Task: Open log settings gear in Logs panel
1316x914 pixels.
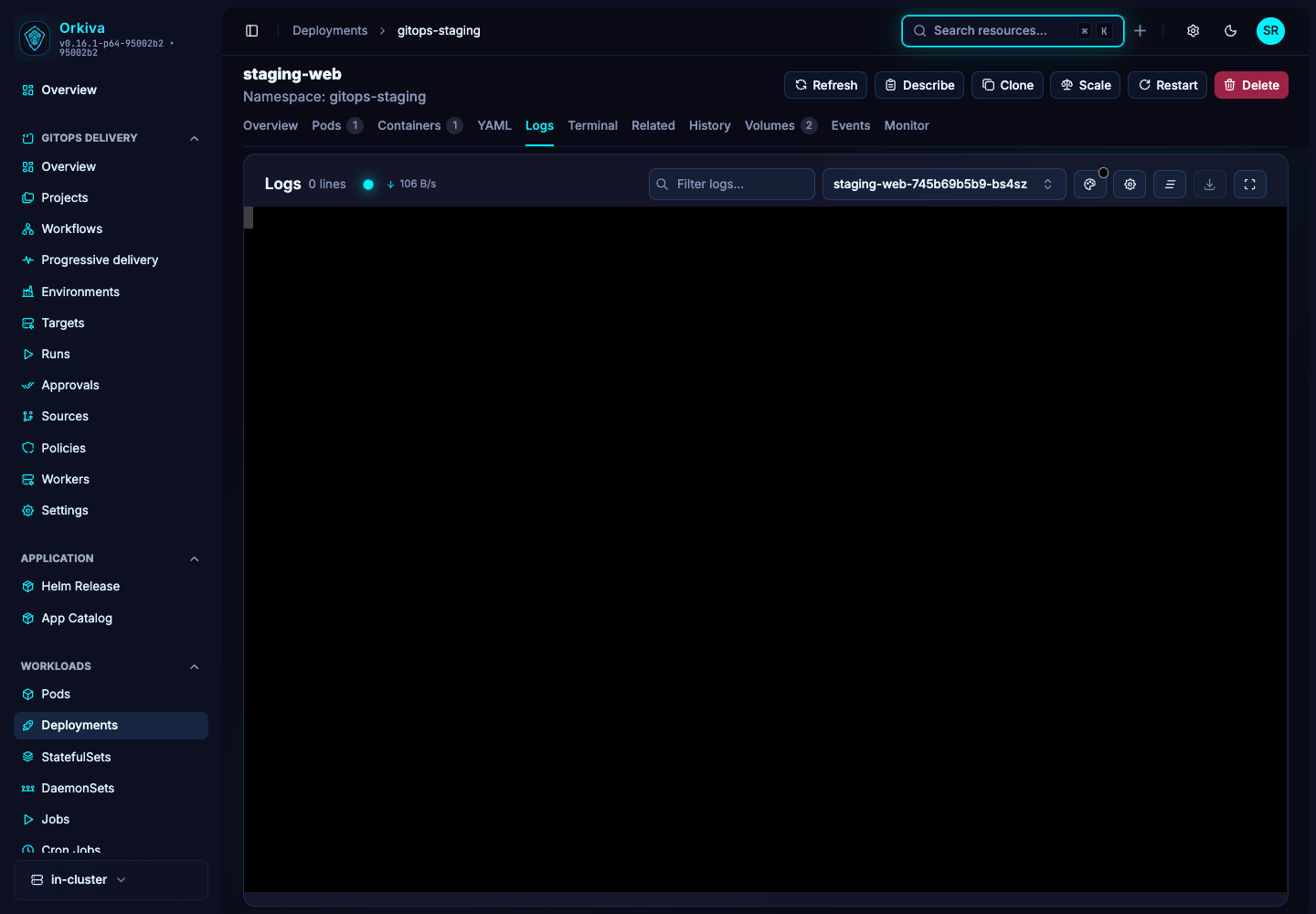Action: point(1130,185)
